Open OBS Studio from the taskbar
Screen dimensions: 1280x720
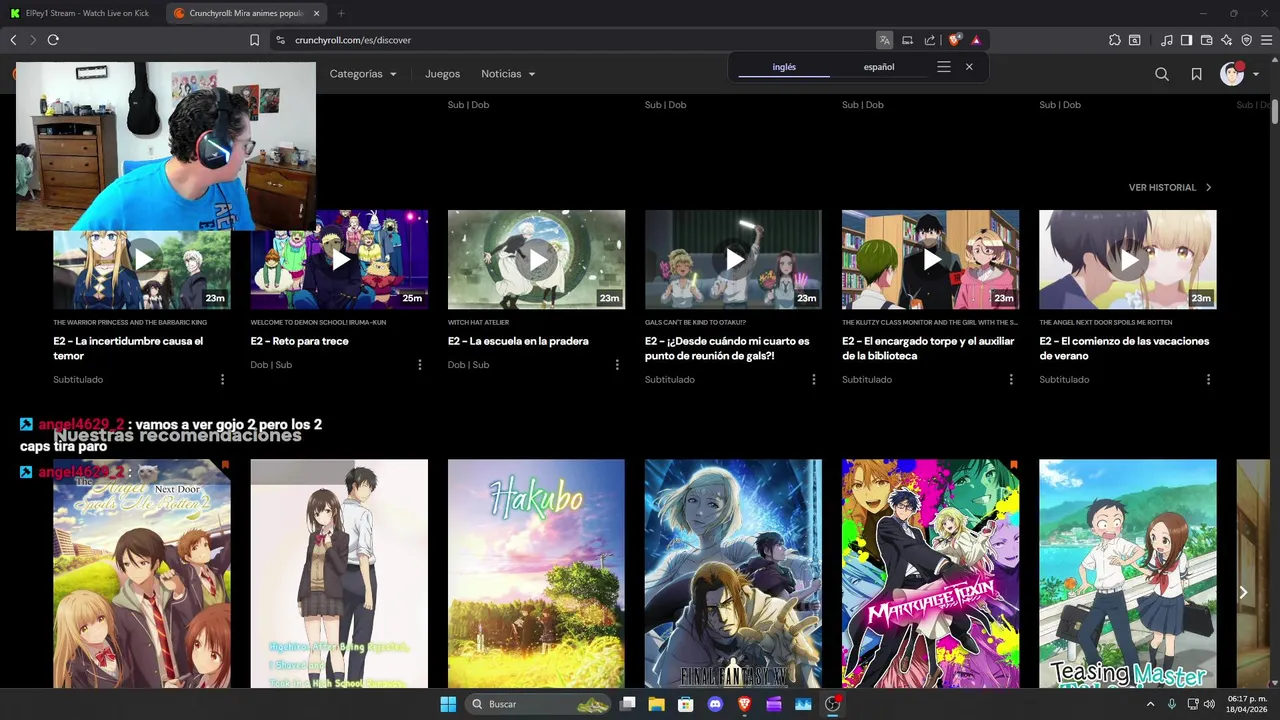tap(832, 704)
